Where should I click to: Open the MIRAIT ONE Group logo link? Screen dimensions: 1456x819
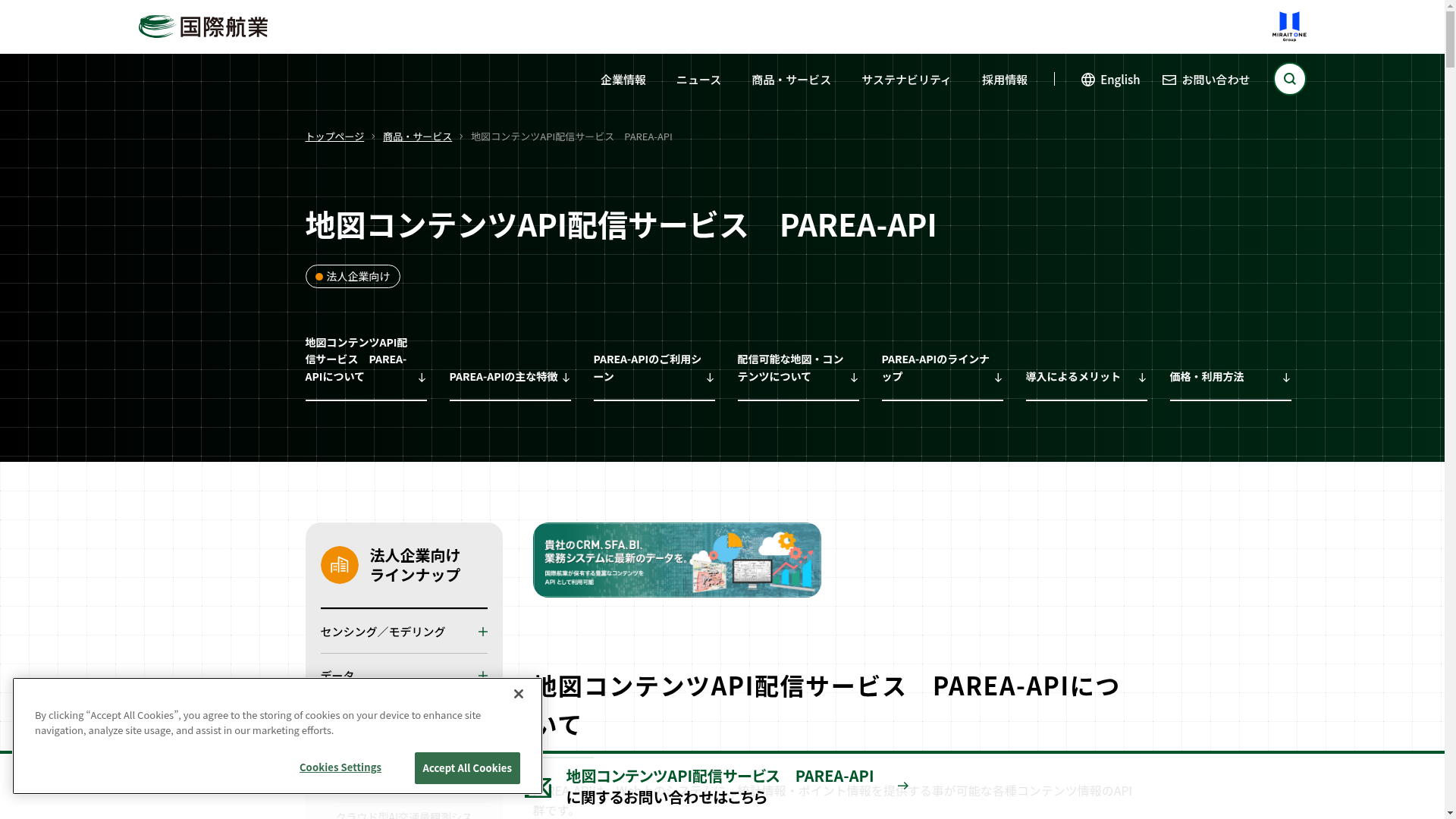click(1289, 27)
